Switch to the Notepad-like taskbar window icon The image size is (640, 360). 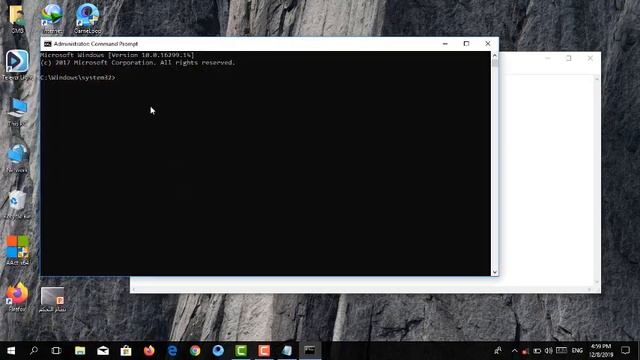[x=287, y=350]
